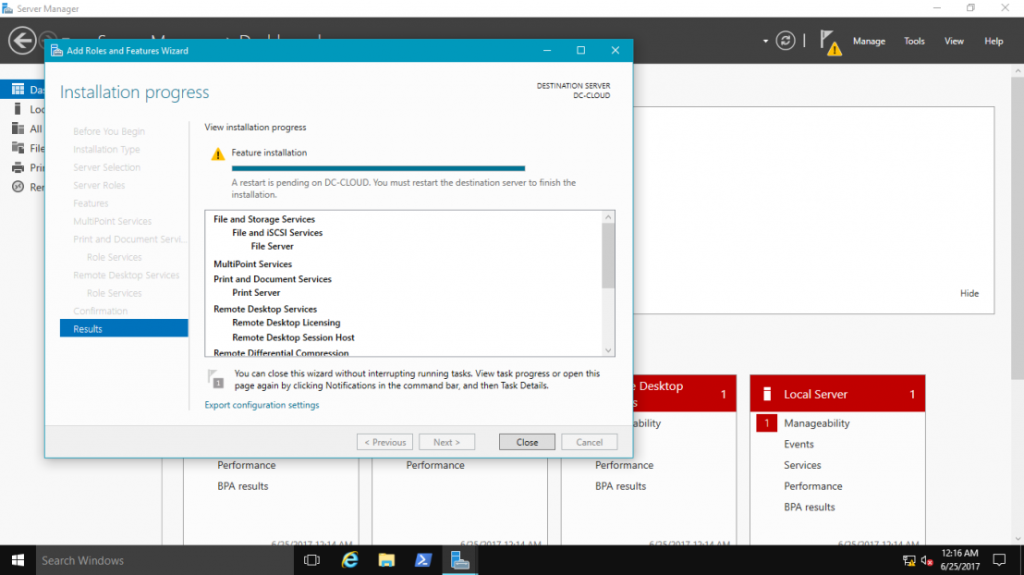Open the dropdown arrow beside the refresh icon
Viewport: 1024px width, 575px height.
pos(765,41)
